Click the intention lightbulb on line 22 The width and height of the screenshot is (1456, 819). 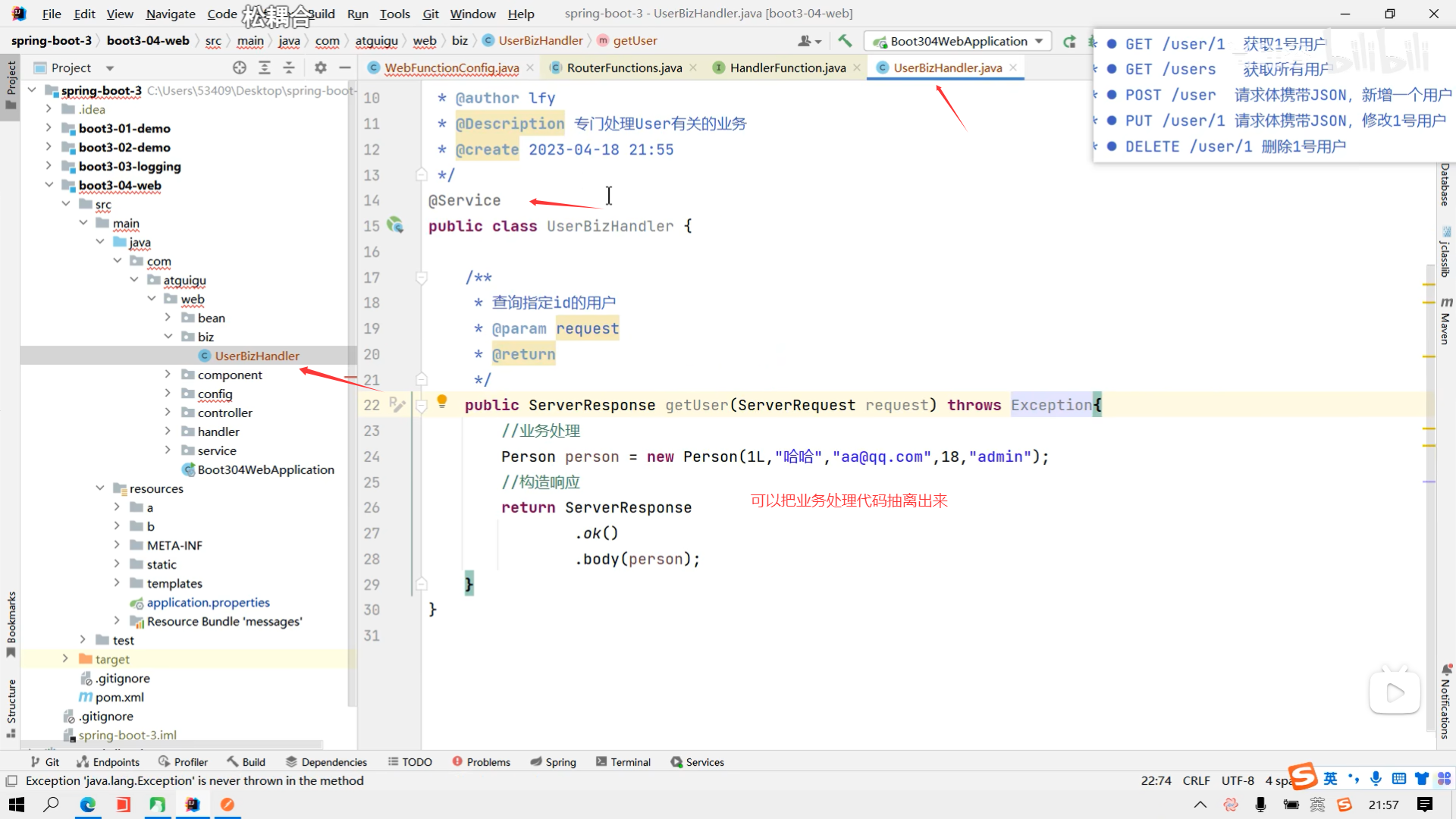442,401
